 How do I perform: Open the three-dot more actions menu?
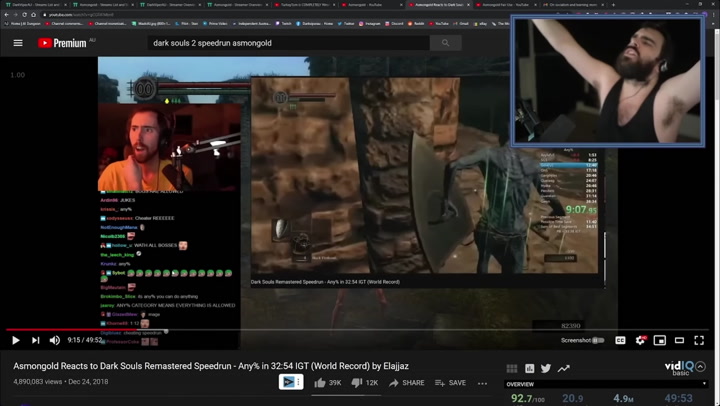482,383
